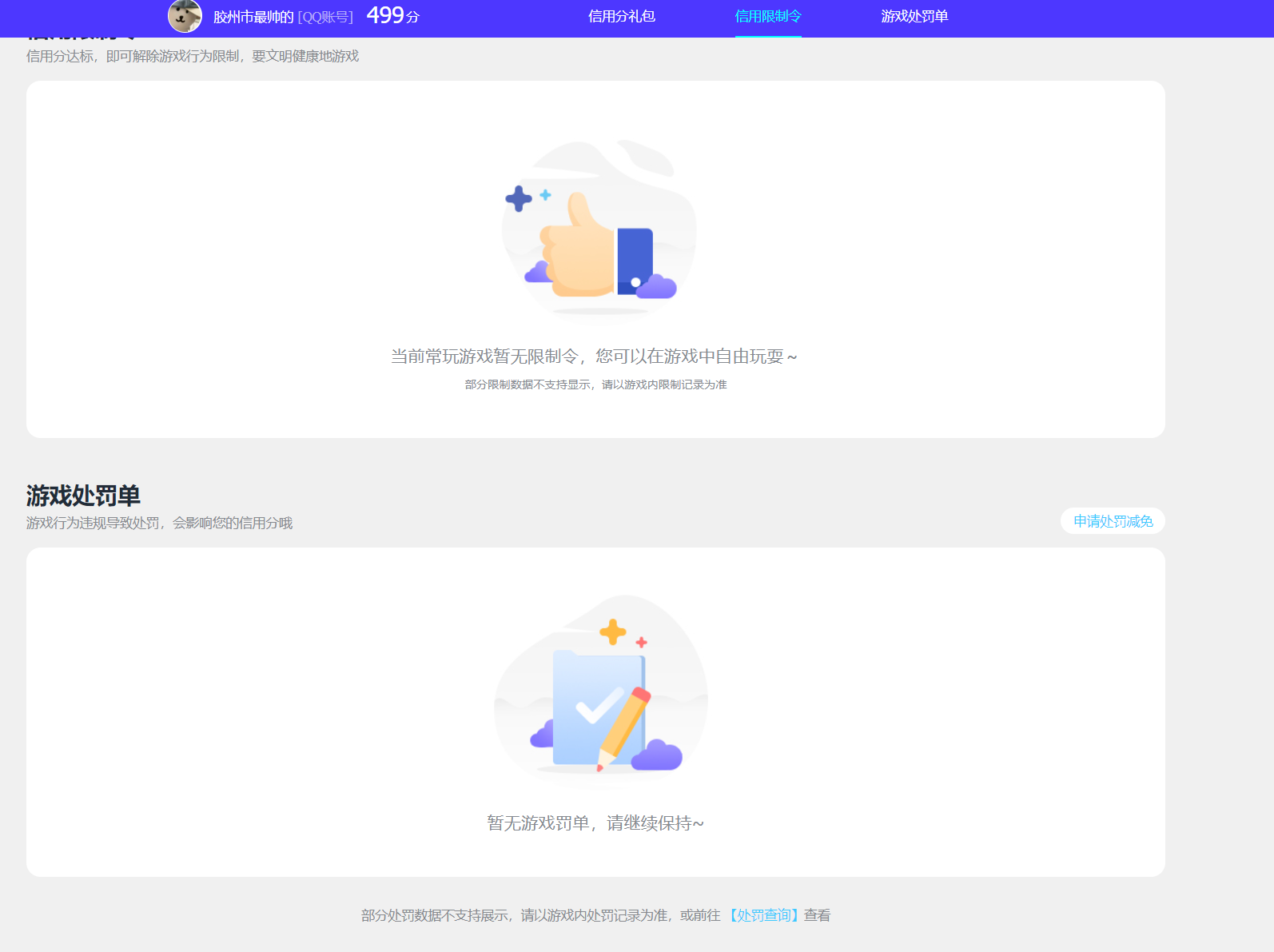Click the 499分 credit score

pyautogui.click(x=392, y=15)
